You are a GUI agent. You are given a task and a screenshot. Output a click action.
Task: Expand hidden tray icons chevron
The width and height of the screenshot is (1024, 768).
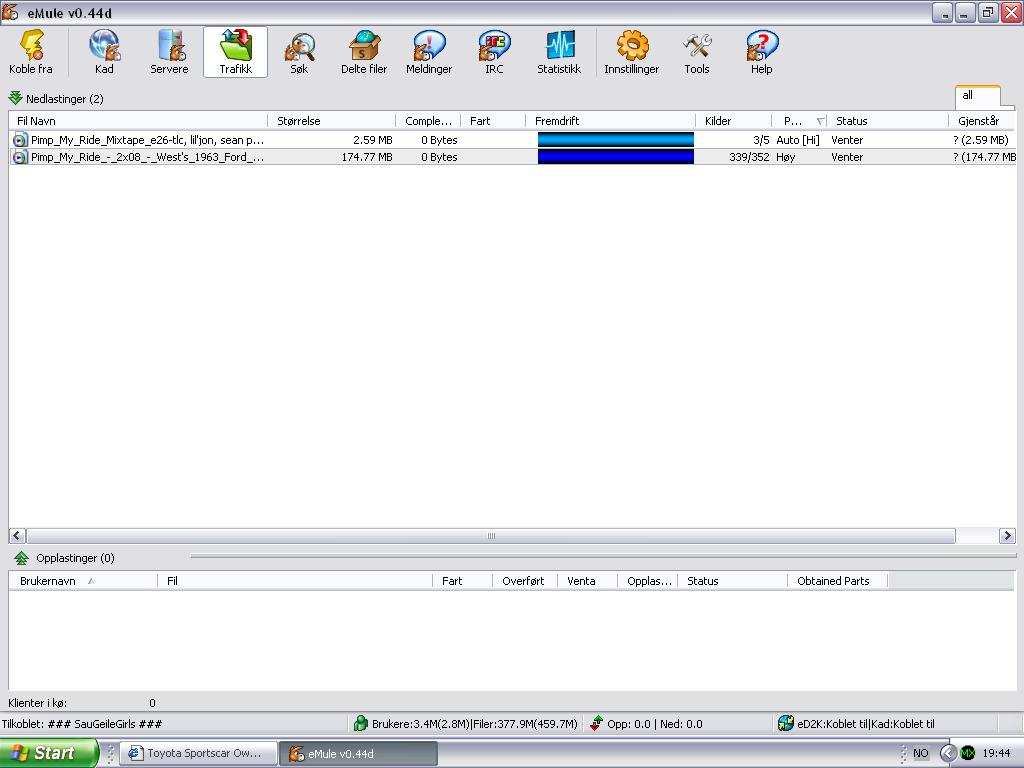[948, 754]
